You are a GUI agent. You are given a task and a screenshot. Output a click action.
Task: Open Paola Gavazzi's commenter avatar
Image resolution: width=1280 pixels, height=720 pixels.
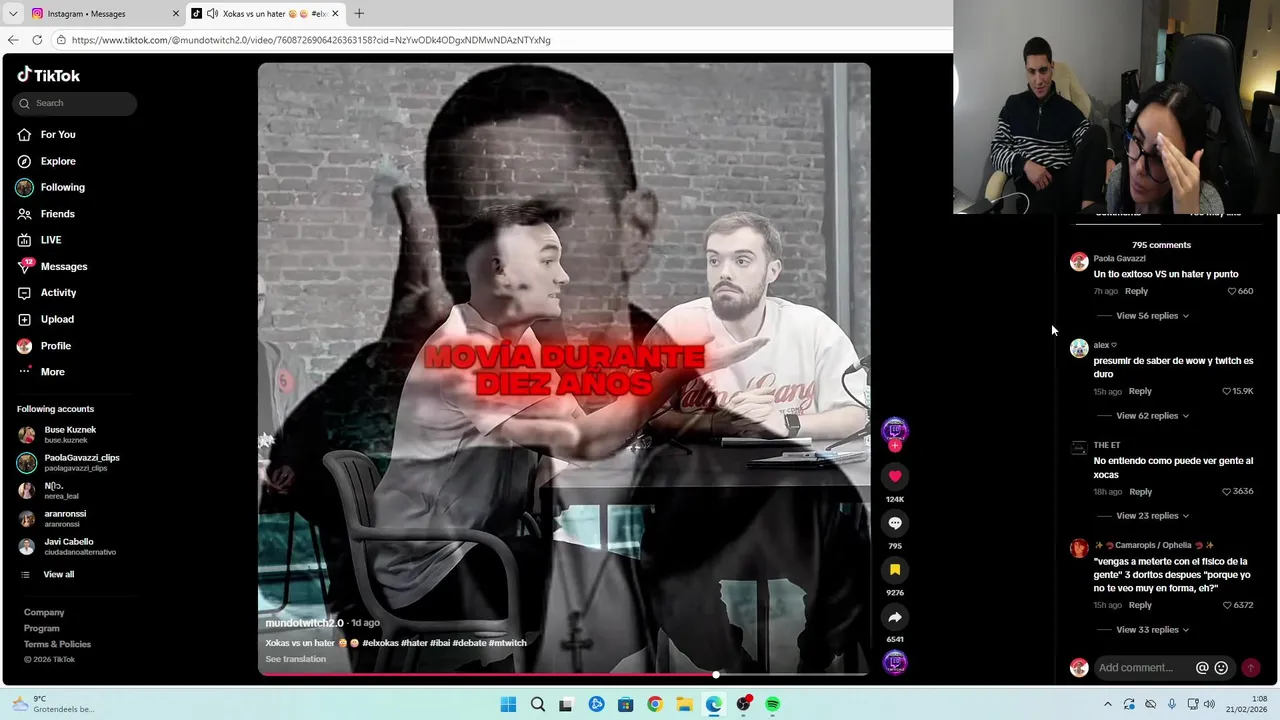click(1079, 262)
